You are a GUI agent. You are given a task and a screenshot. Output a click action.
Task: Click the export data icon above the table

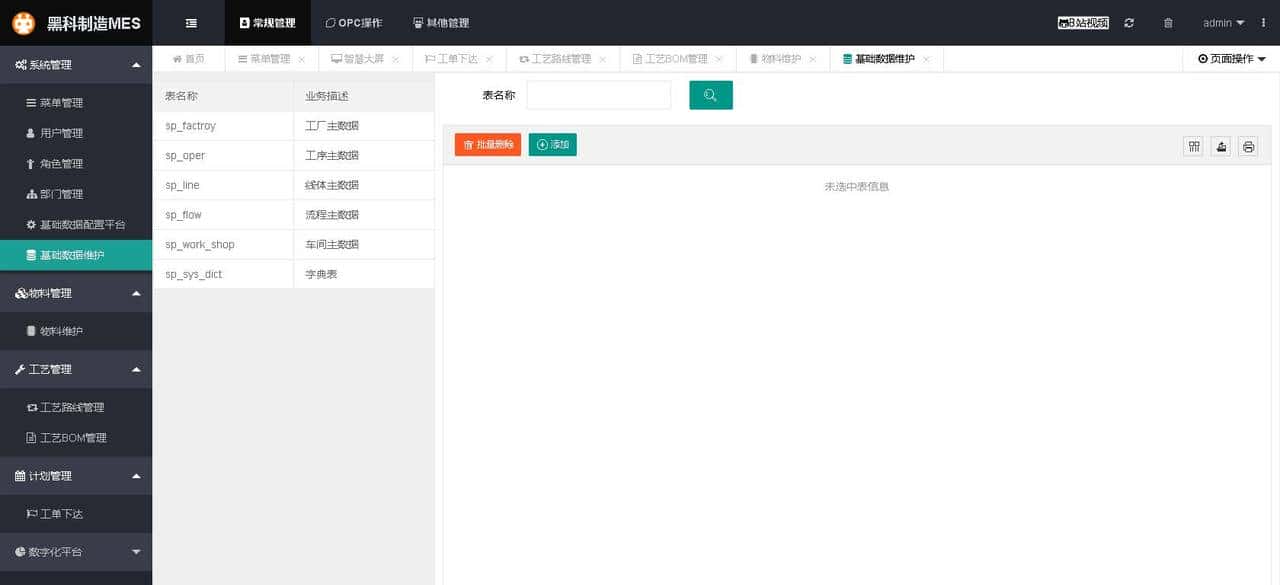pos(1220,146)
